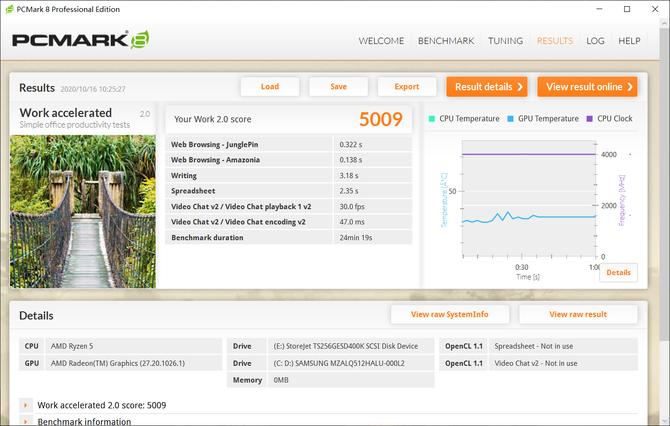This screenshot has width=670, height=426.
Task: Click the arrow on View result online
Action: (630, 87)
